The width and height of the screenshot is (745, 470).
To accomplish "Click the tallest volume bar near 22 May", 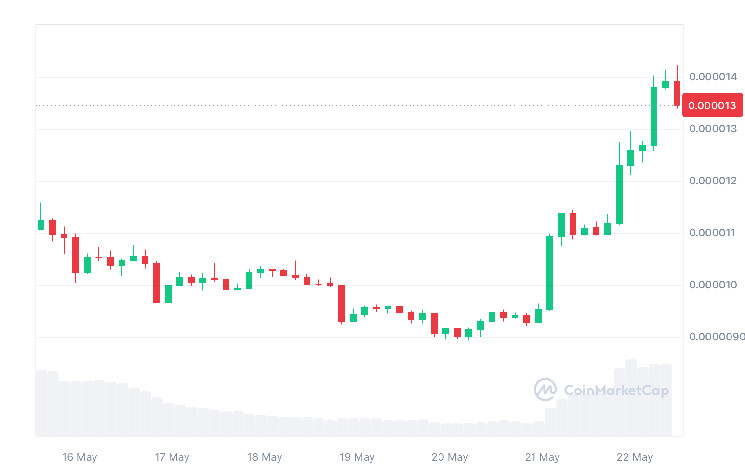I will pyautogui.click(x=631, y=397).
